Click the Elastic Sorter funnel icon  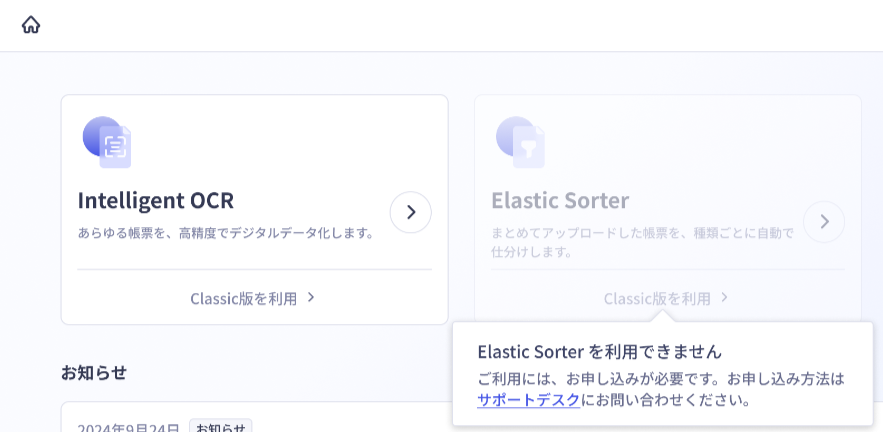click(x=520, y=142)
